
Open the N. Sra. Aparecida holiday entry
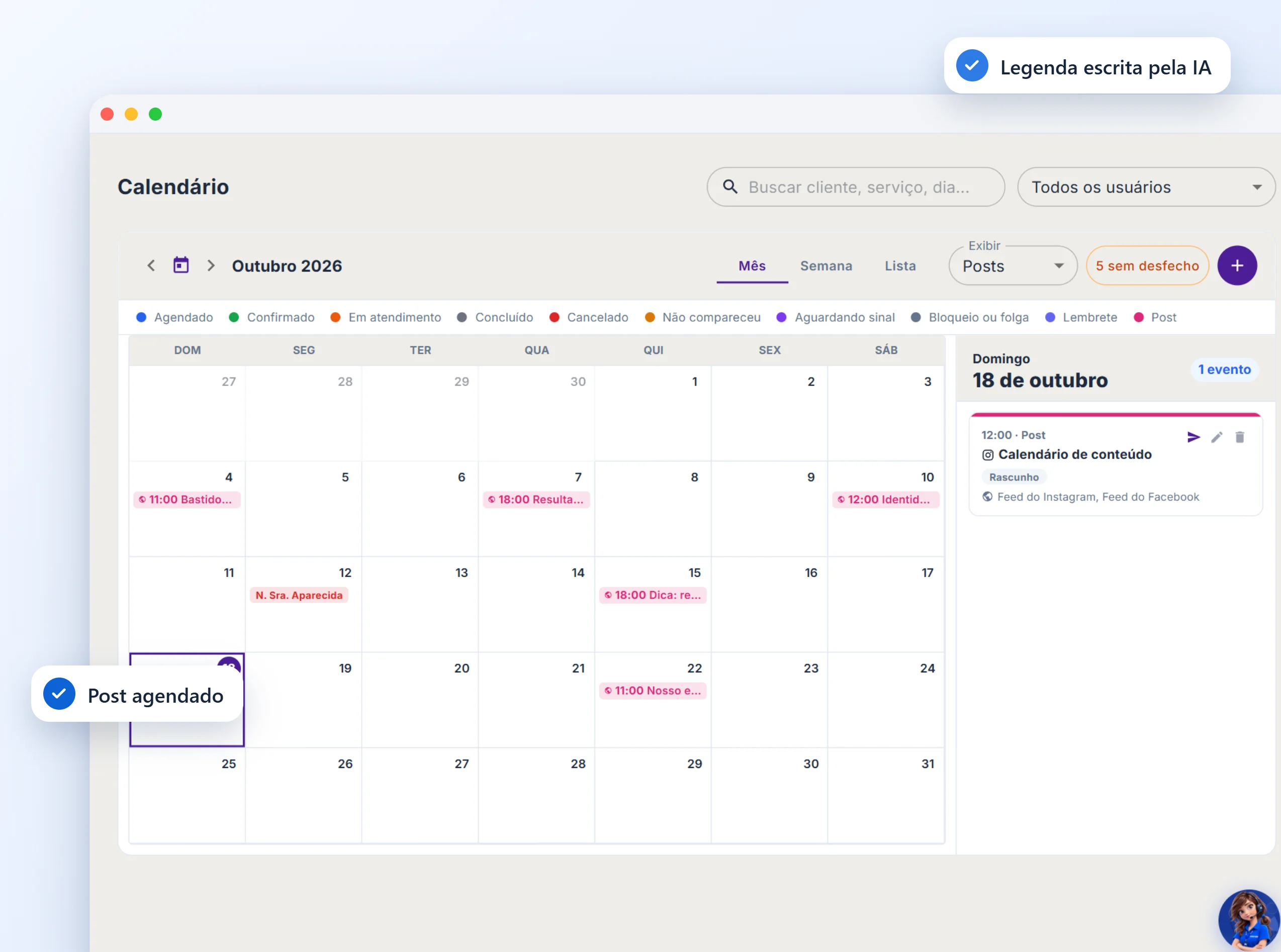pos(299,595)
